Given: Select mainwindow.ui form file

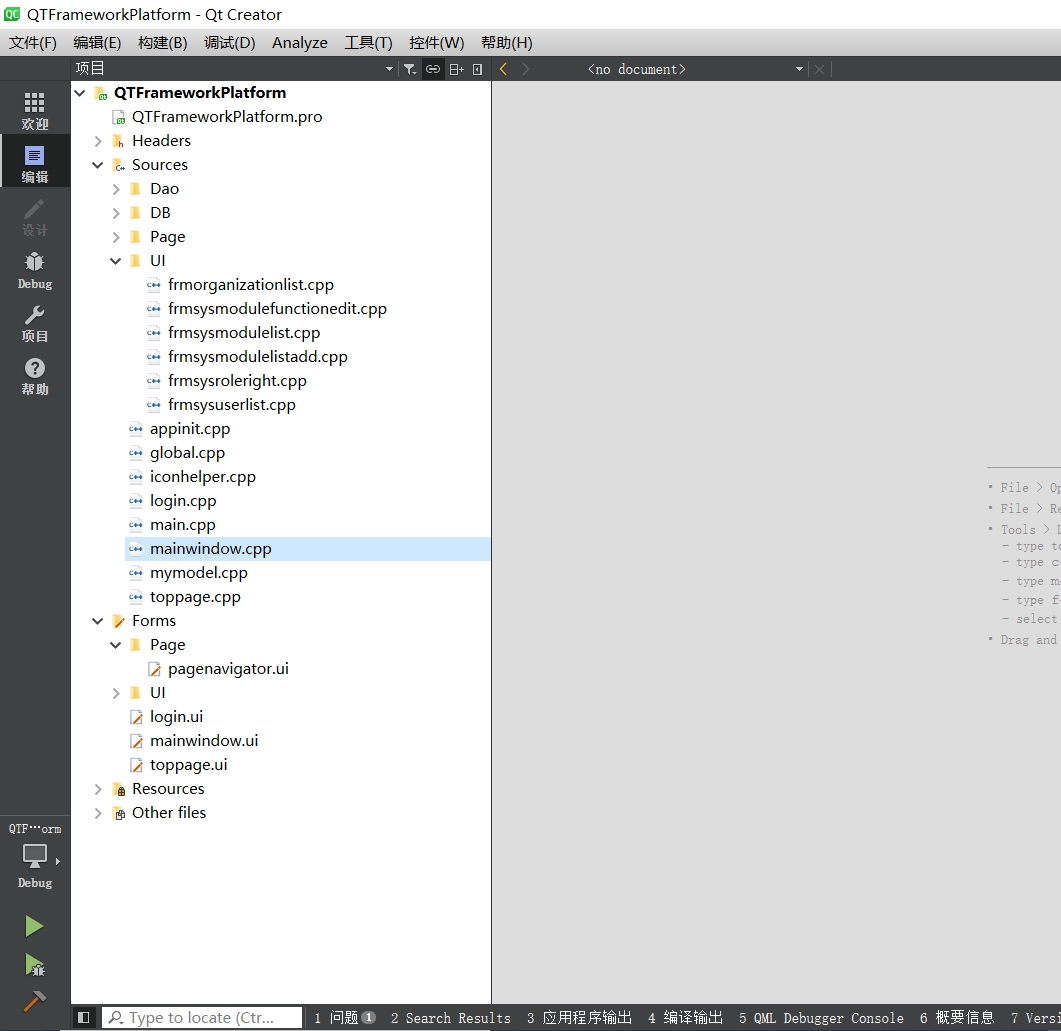Looking at the screenshot, I should [x=204, y=741].
